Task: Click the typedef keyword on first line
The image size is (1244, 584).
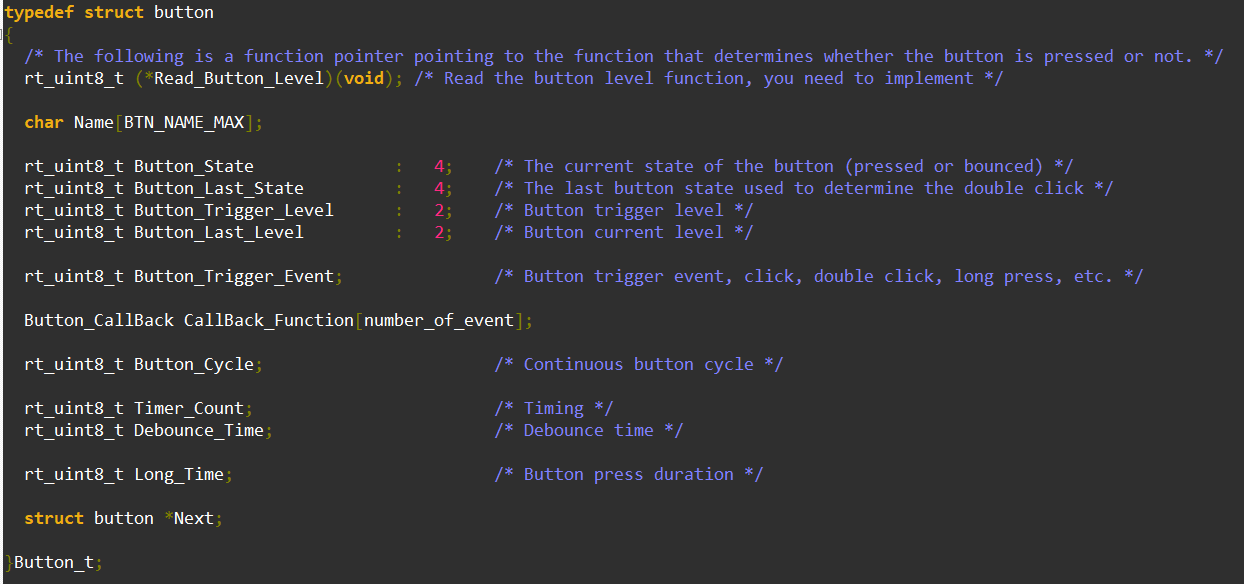Action: coord(39,13)
